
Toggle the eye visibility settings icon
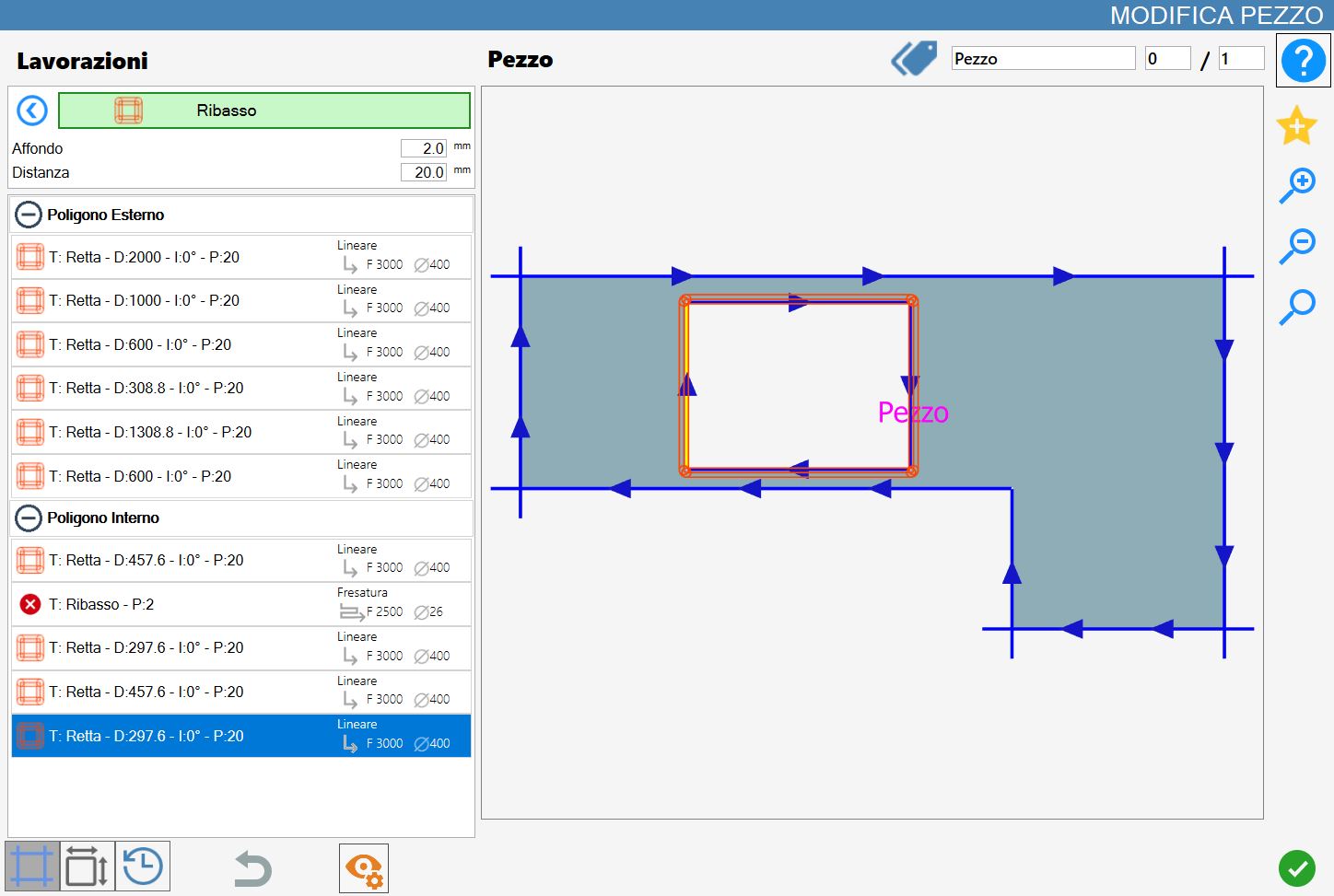coord(364,868)
